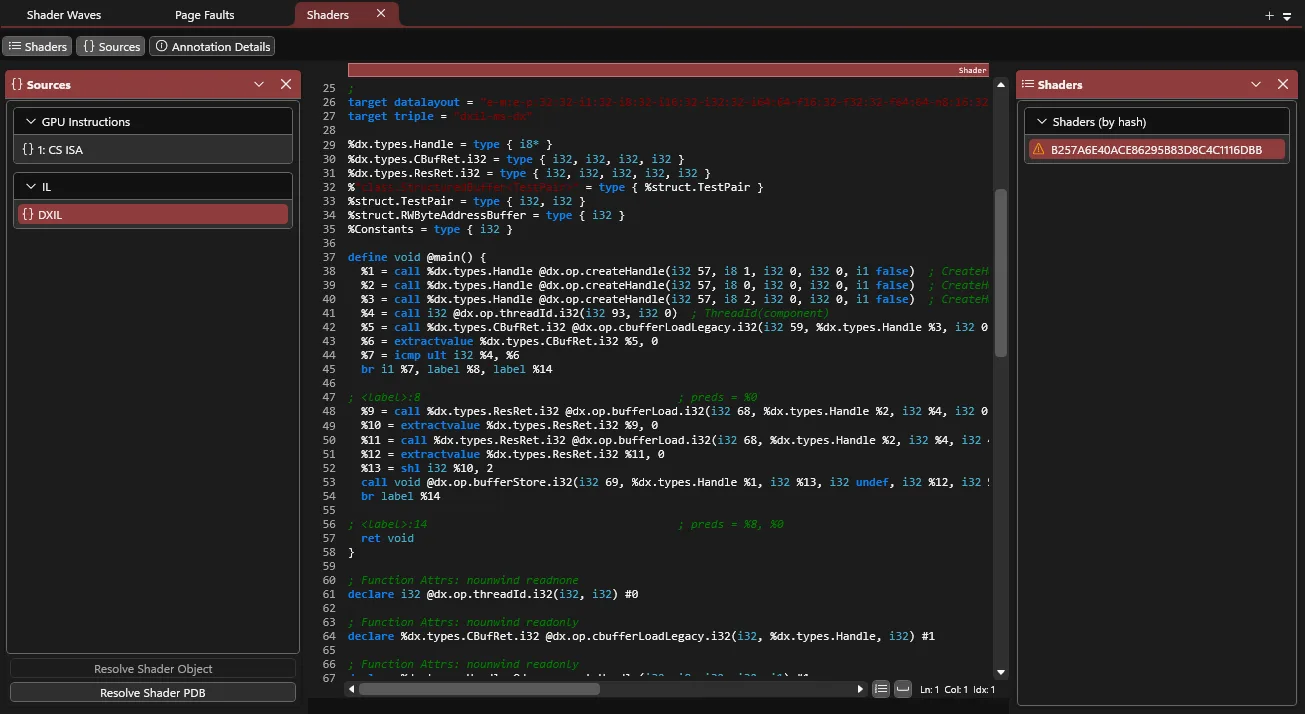Close the Shaders tab

(381, 14)
